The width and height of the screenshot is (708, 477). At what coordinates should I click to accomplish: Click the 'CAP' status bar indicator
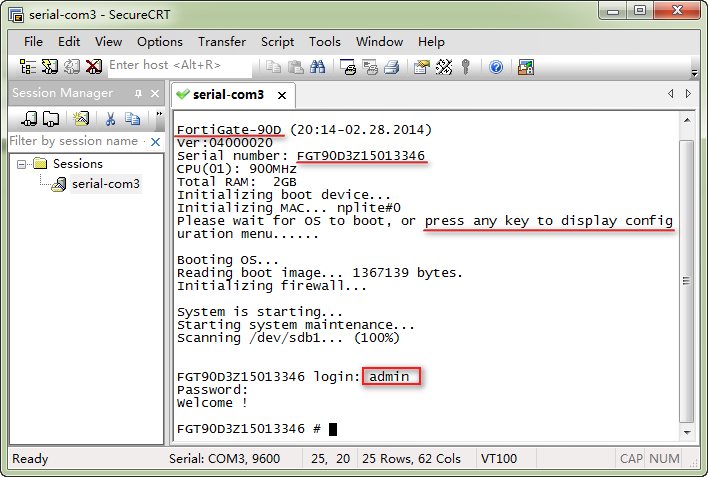[x=631, y=459]
